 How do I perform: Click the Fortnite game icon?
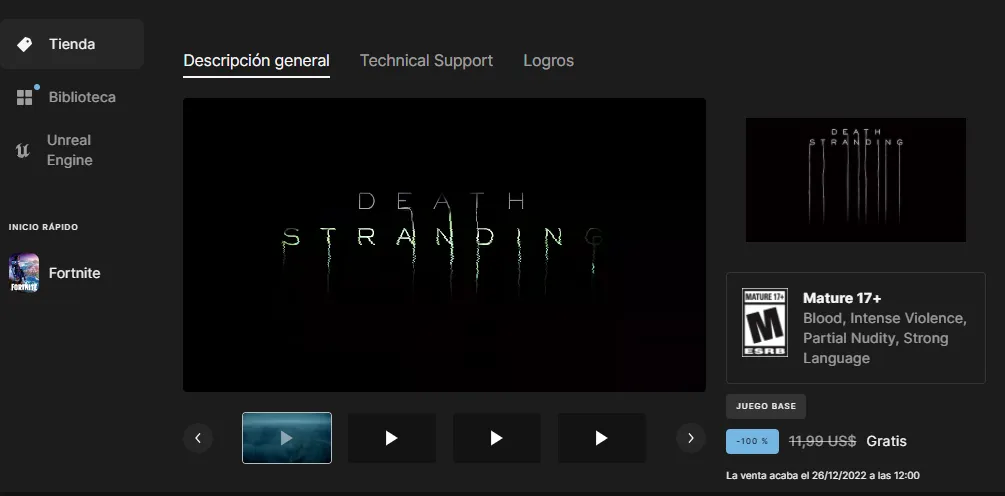pos(24,272)
